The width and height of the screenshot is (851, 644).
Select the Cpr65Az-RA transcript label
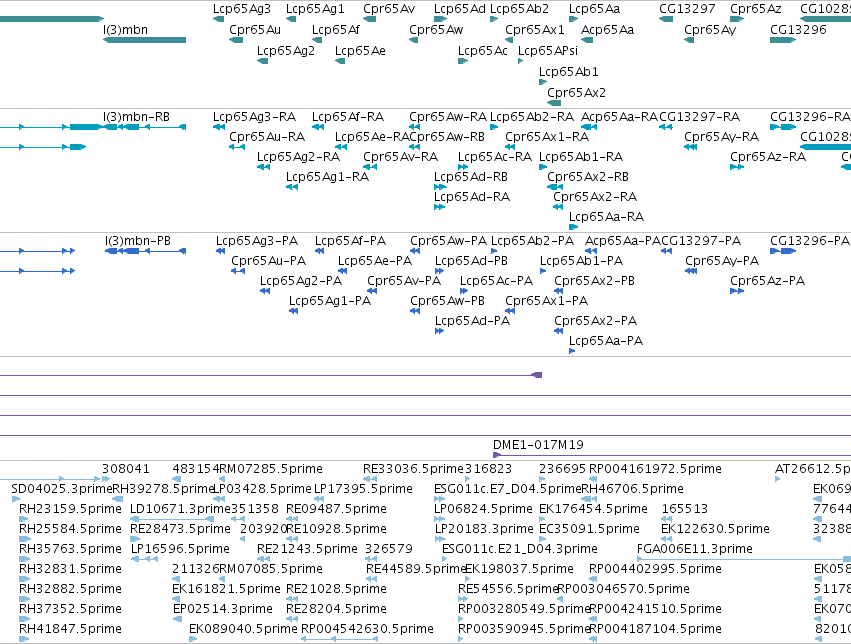[x=767, y=157]
